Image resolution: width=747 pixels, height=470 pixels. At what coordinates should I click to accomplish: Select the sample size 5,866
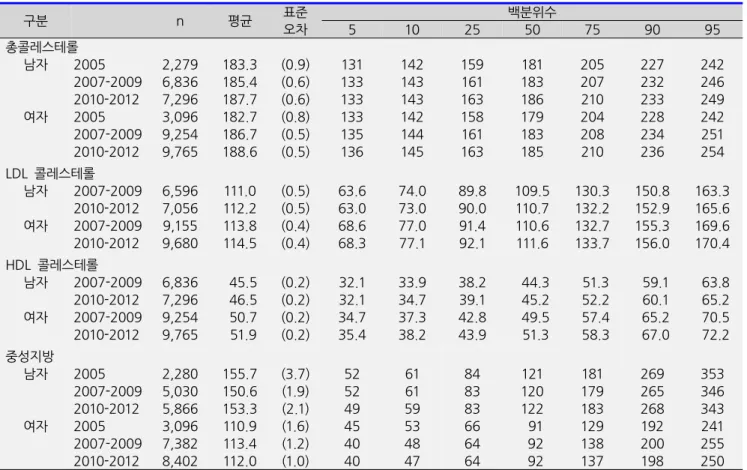pos(180,409)
